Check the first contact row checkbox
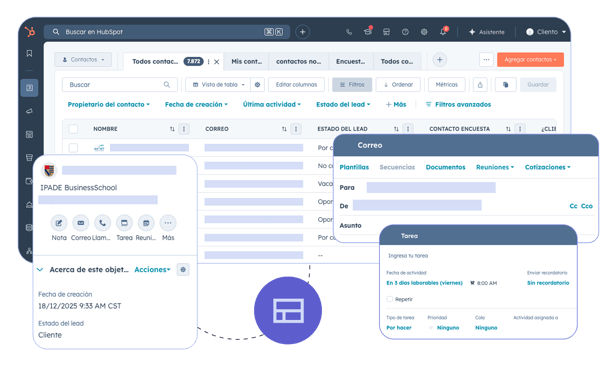616x366 pixels. (73, 148)
